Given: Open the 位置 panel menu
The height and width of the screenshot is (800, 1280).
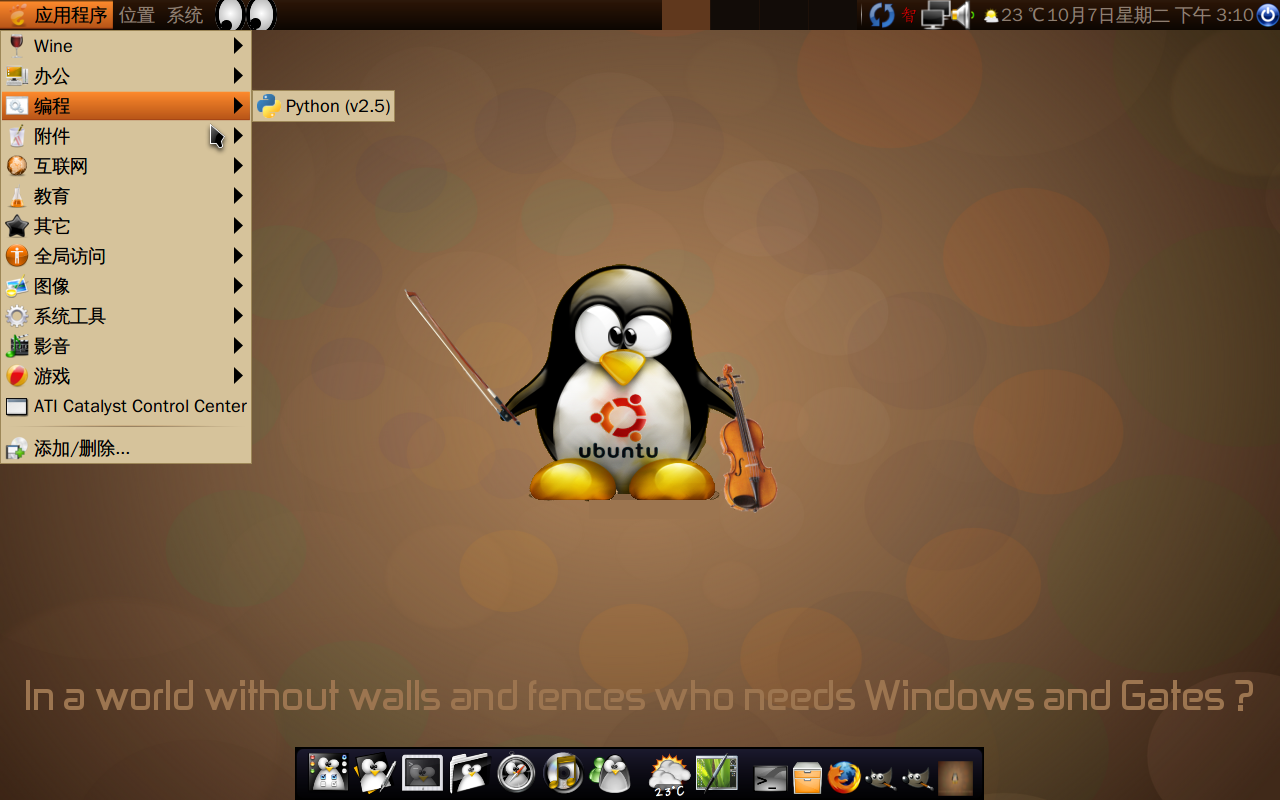Looking at the screenshot, I should (x=137, y=15).
